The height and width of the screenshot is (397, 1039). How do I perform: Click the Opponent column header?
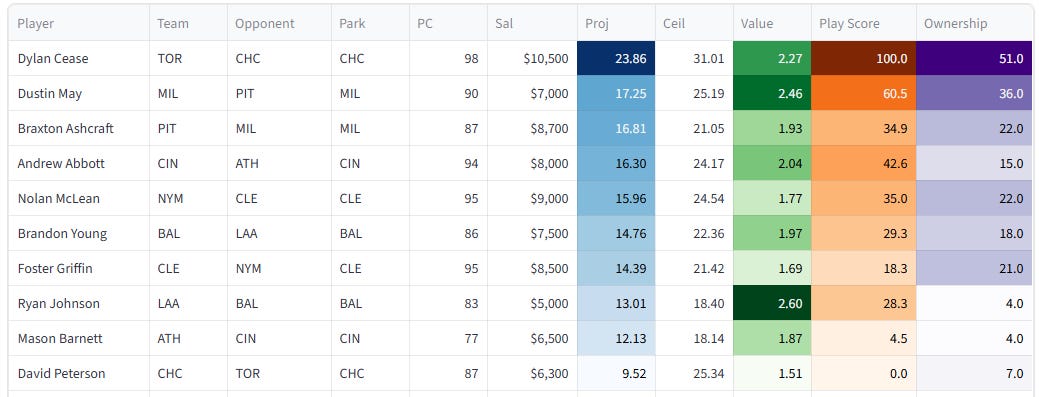pos(279,23)
